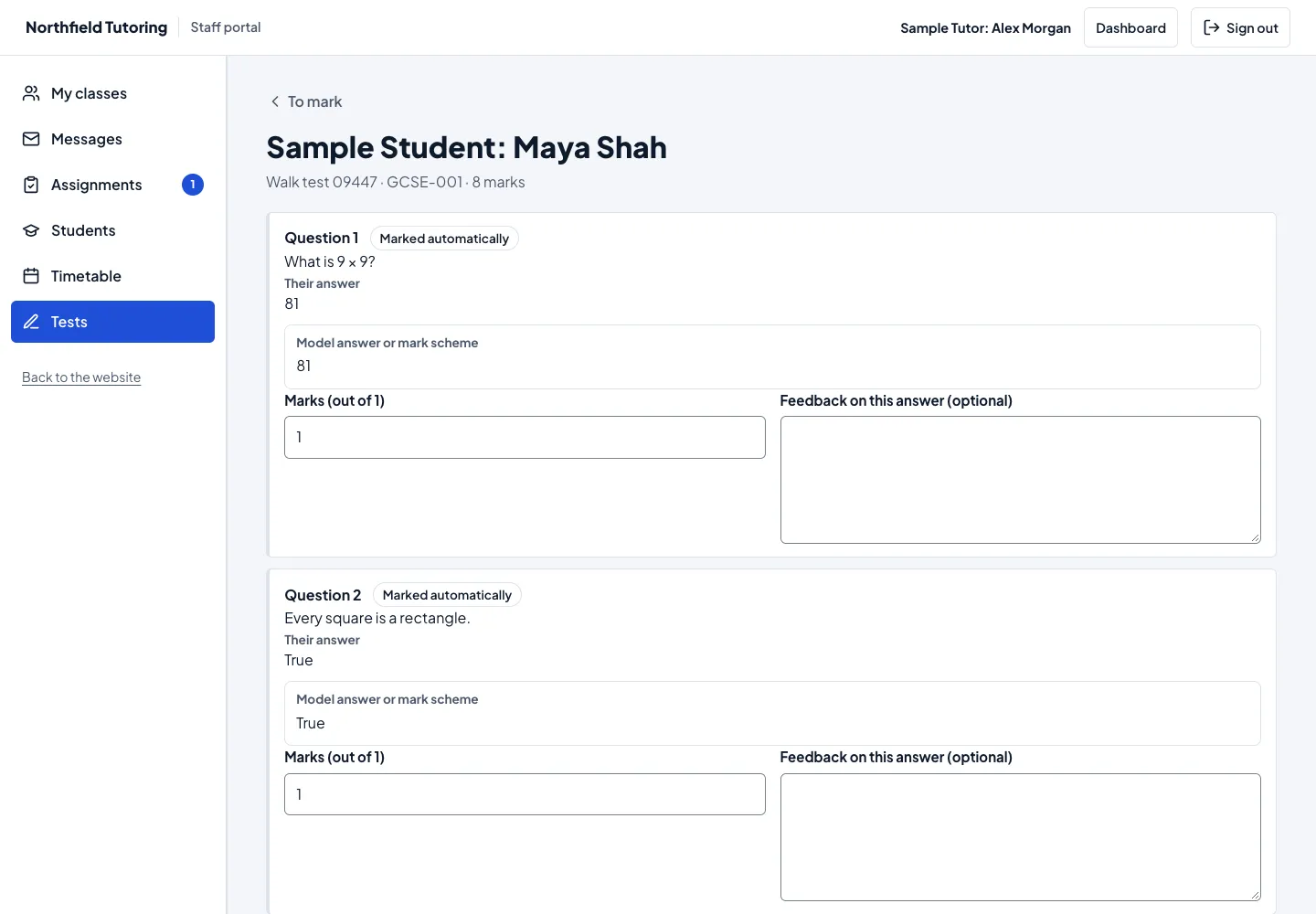Click the Students graduation cap icon
This screenshot has width=1316, height=914.
coord(31,230)
